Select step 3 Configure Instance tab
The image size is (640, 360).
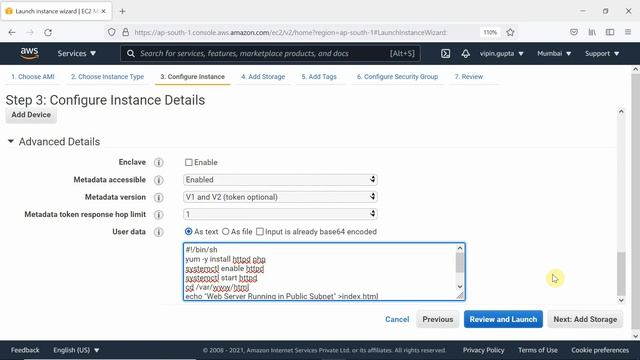(192, 77)
